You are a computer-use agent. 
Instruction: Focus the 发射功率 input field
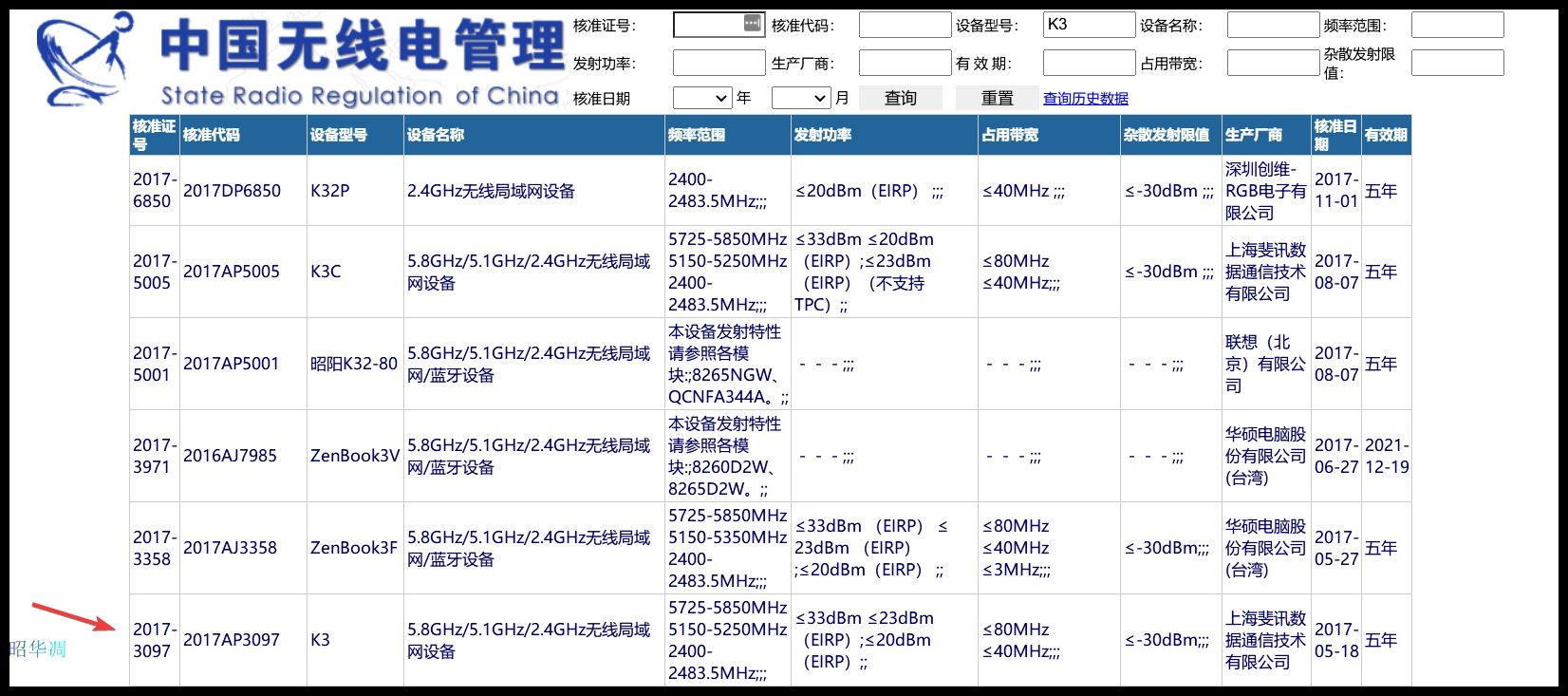719,63
